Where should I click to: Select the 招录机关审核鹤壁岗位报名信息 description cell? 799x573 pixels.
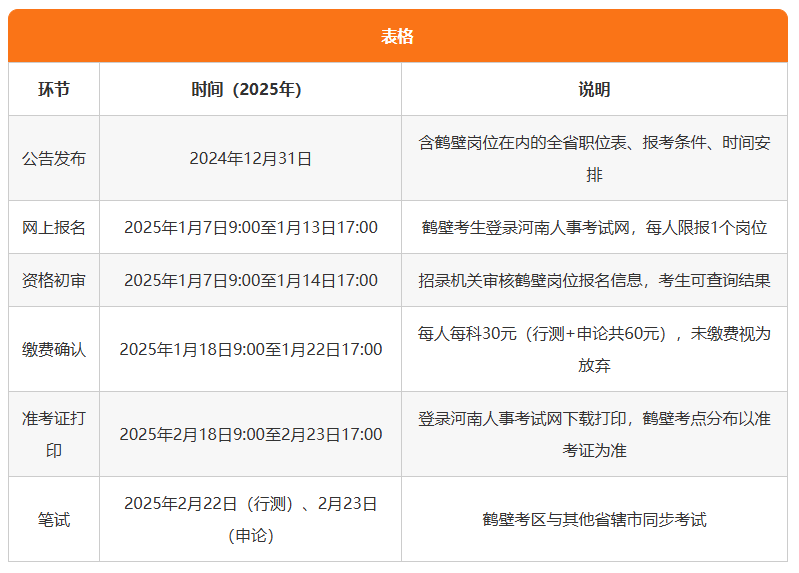pyautogui.click(x=594, y=280)
